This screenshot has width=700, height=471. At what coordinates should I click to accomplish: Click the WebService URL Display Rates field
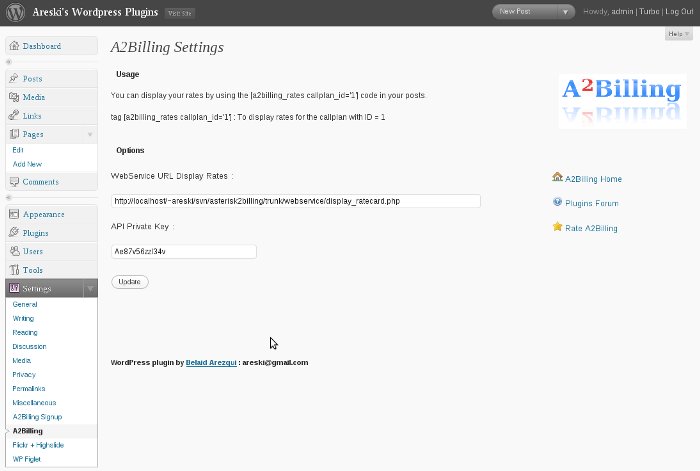(x=295, y=201)
